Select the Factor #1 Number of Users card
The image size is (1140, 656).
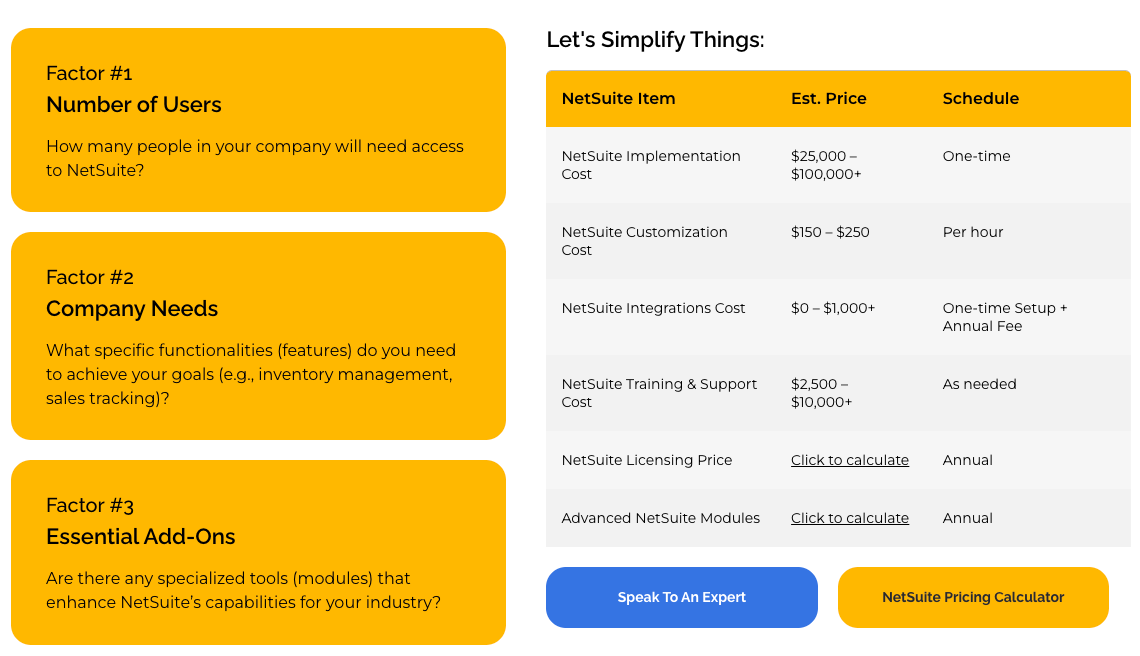(x=257, y=120)
